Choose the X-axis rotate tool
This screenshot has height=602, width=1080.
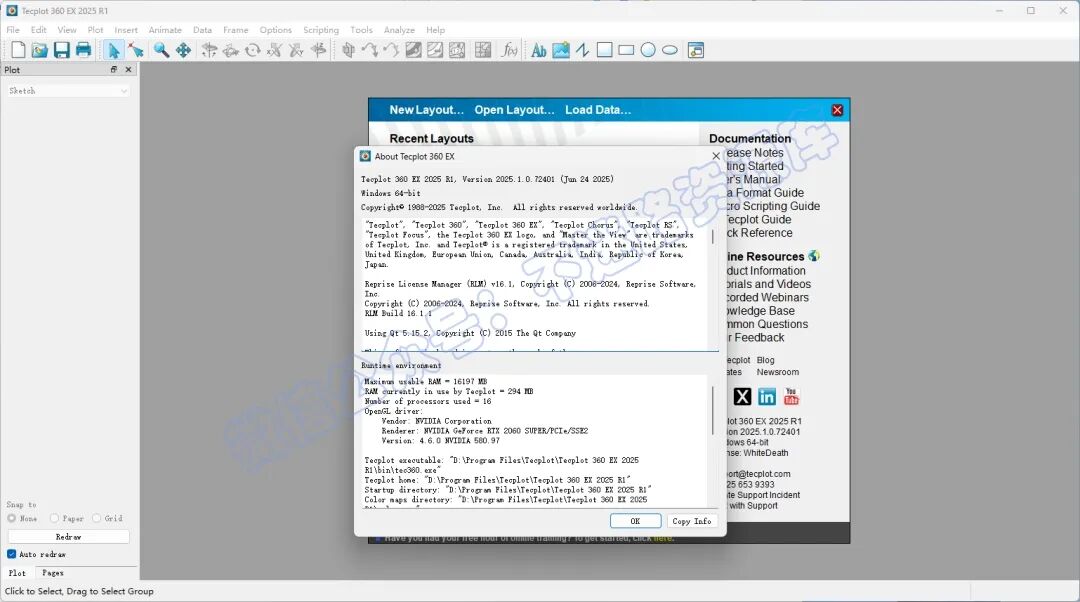click(x=274, y=50)
